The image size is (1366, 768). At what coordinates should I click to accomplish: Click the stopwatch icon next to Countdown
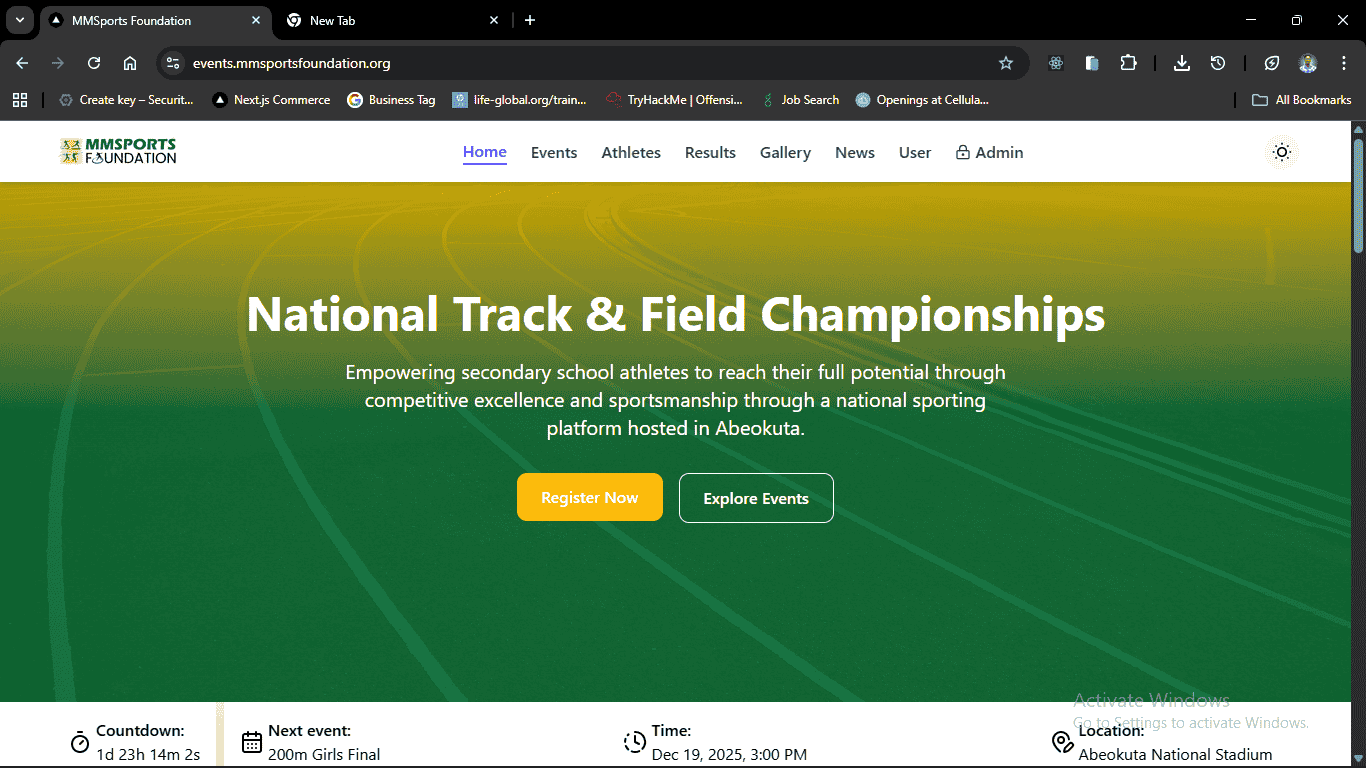79,742
